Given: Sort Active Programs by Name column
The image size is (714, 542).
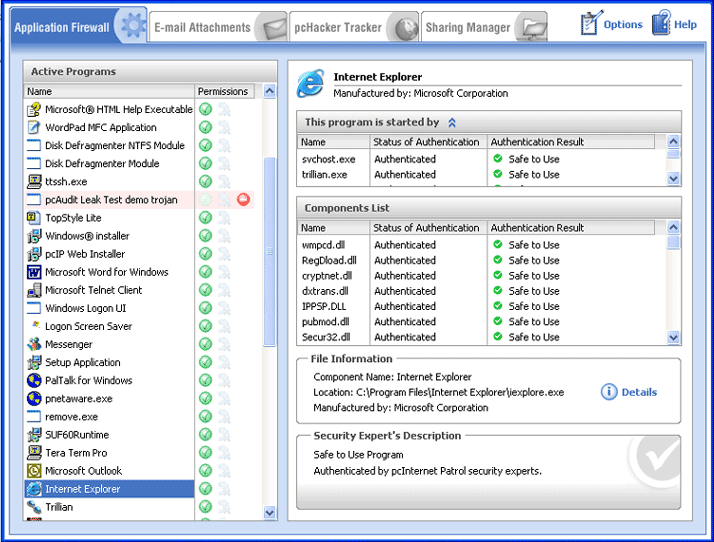Looking at the screenshot, I should pyautogui.click(x=109, y=92).
